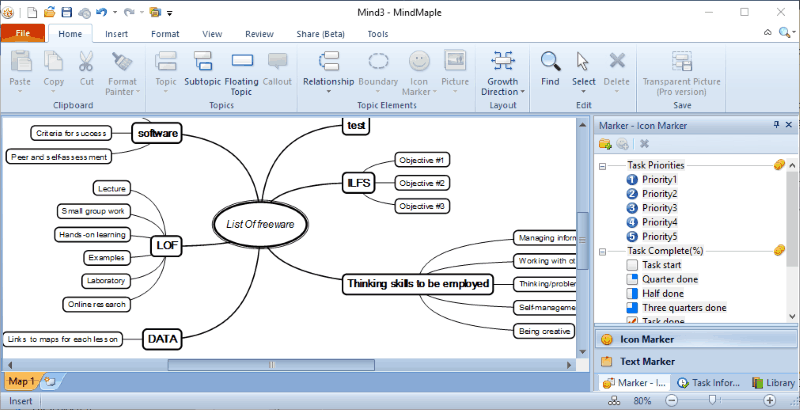This screenshot has height=410, width=800.
Task: Insert a new Topic via ribbon icon
Action: (x=166, y=61)
